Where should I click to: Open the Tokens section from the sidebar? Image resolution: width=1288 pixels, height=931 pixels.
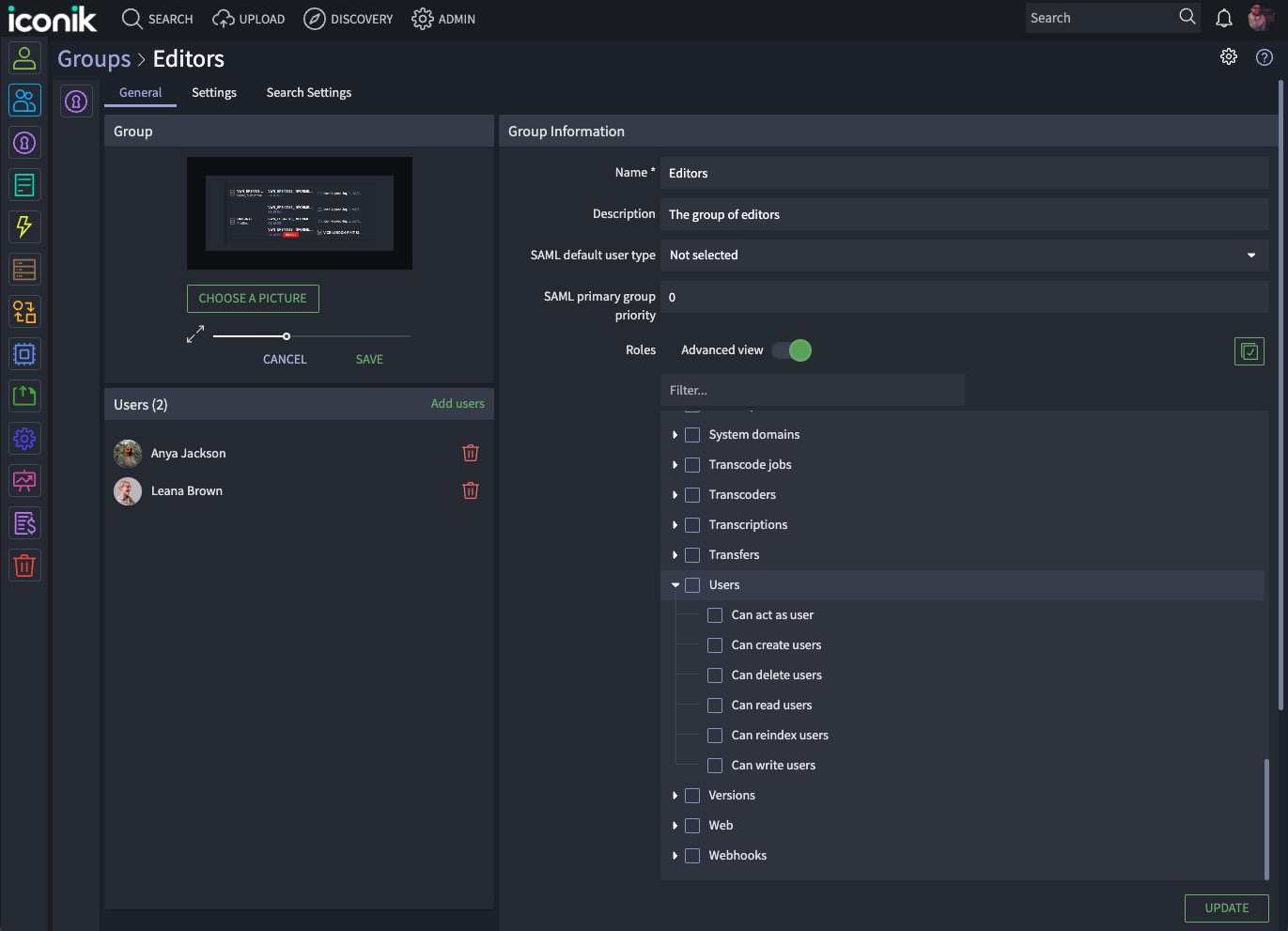(x=24, y=142)
